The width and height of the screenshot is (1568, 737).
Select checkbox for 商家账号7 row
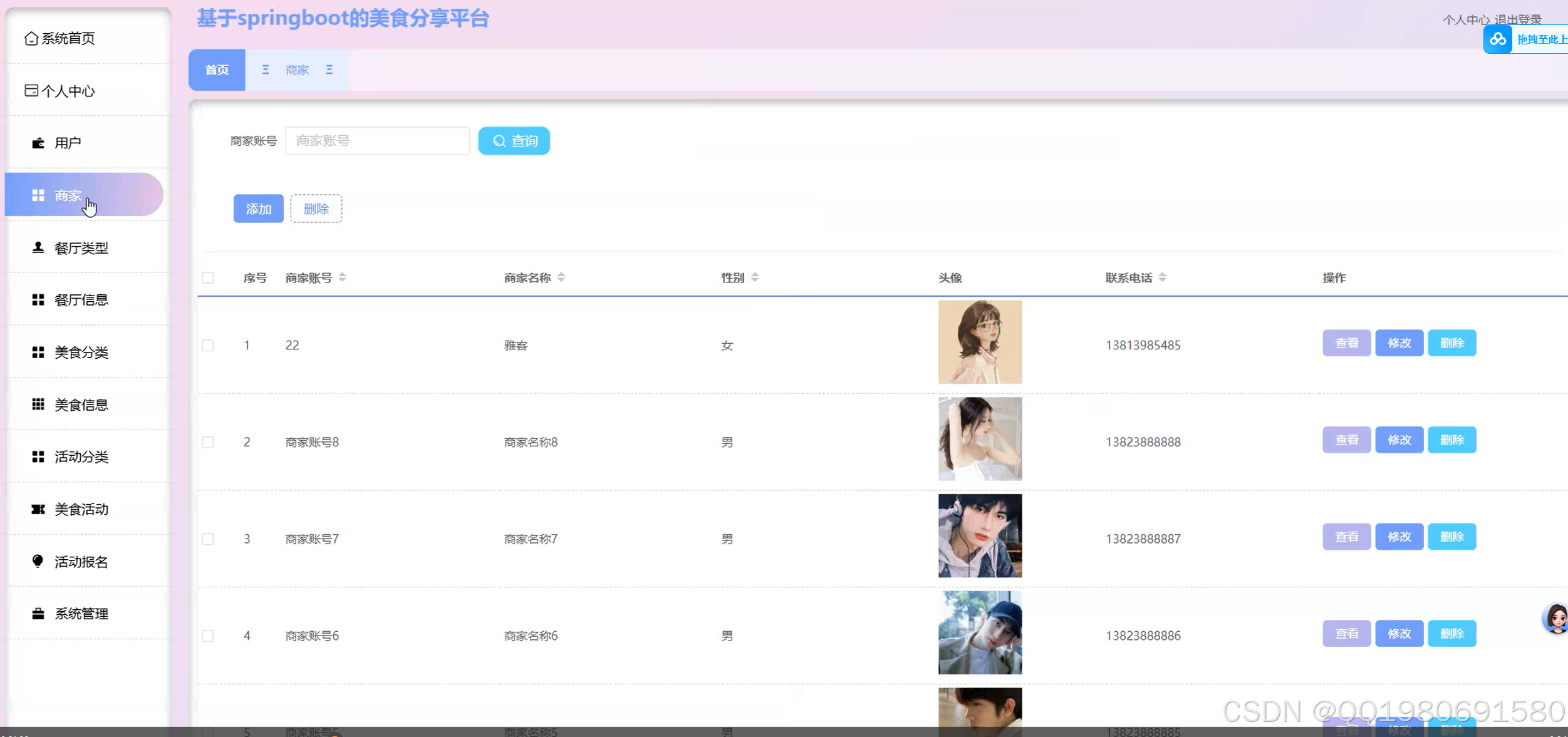tap(208, 539)
